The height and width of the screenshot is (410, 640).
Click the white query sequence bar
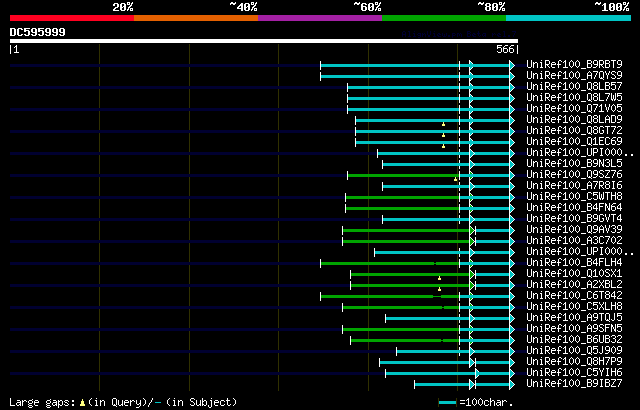264,41
